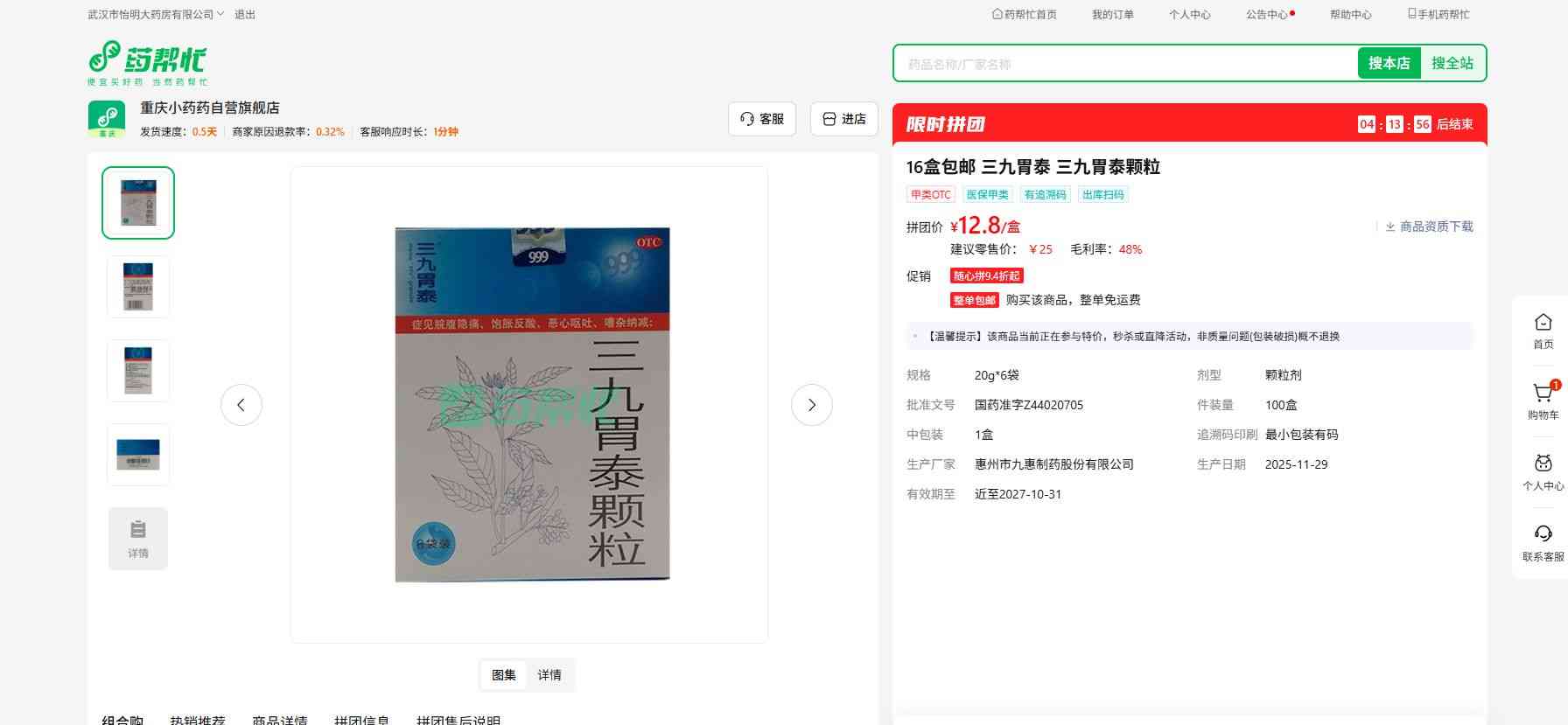Viewport: 1568px width, 725px height.
Task: Download product qualifications (商品资质下载)
Action: [1428, 227]
